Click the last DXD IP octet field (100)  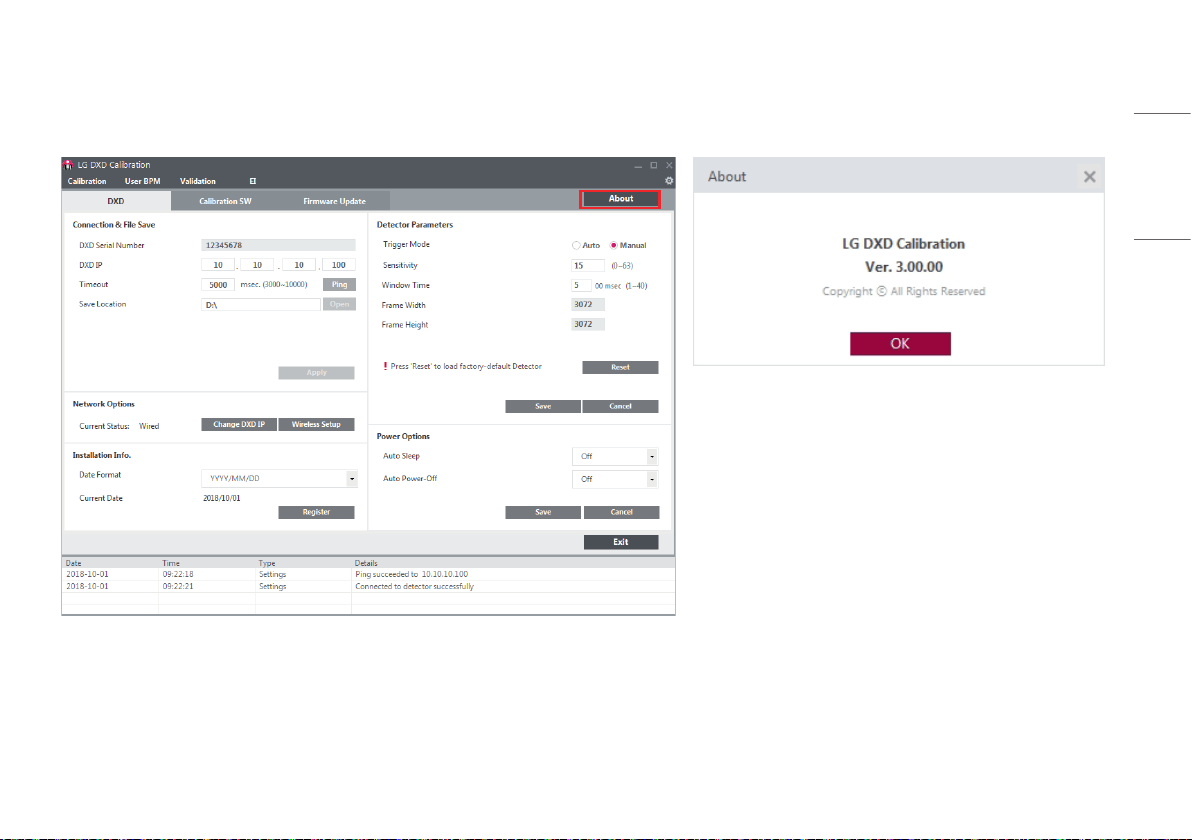pyautogui.click(x=338, y=265)
